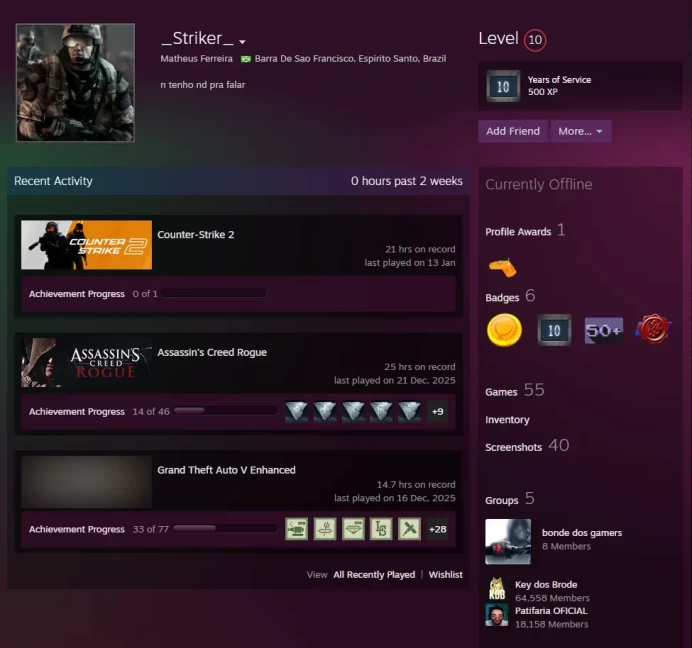Image resolution: width=692 pixels, height=648 pixels.
Task: Click the GTA V helicopter achievement icon
Action: click(x=297, y=529)
